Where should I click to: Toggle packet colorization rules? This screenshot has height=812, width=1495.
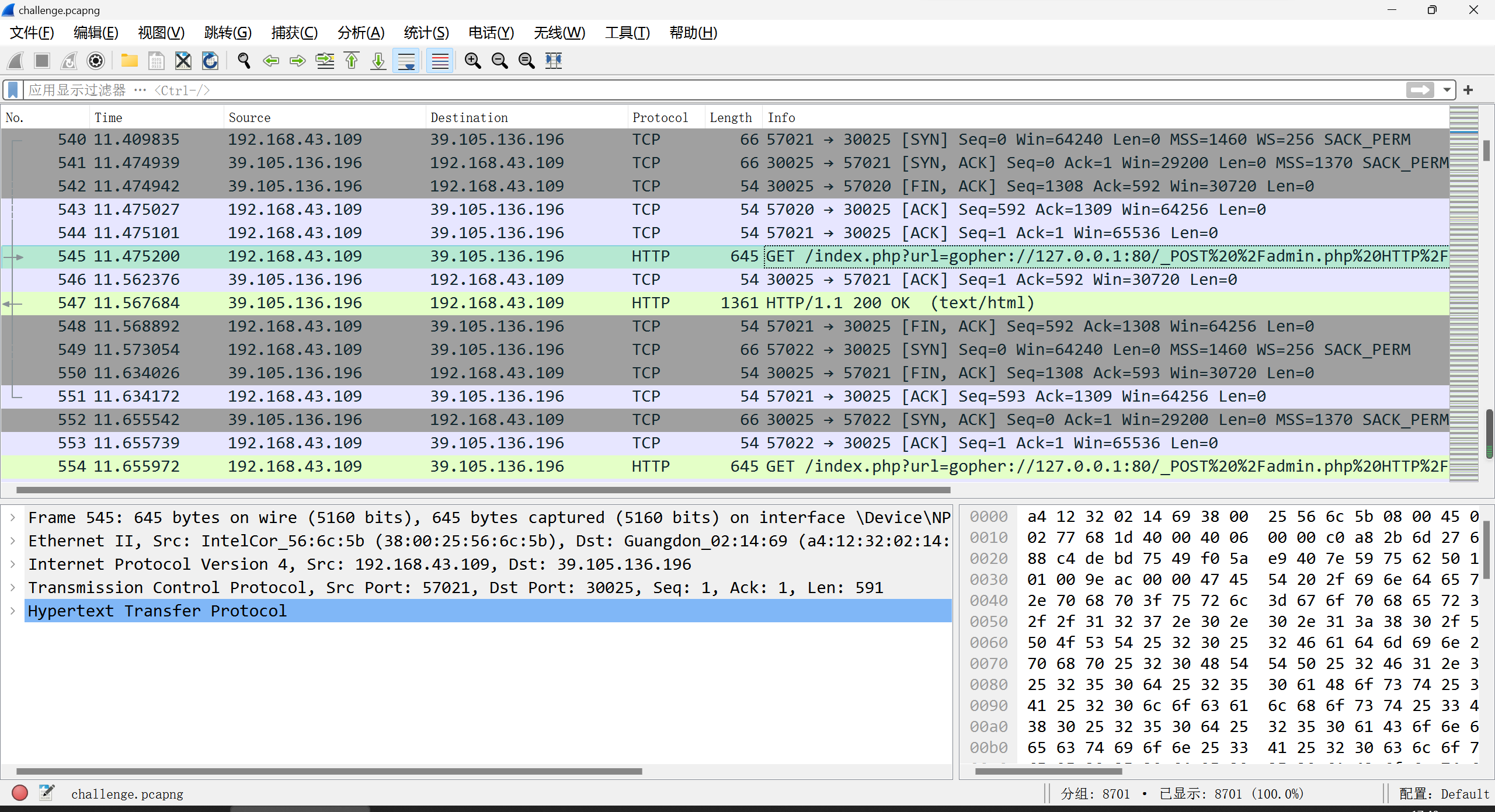pyautogui.click(x=440, y=61)
